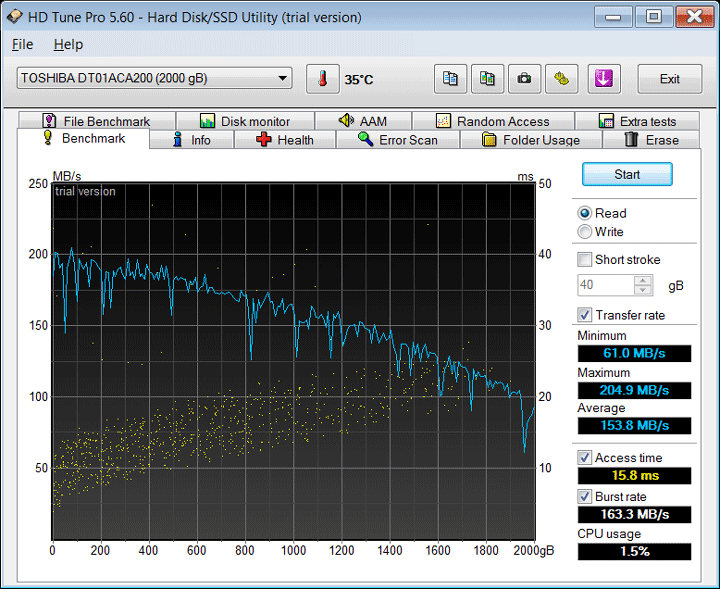Screen dimensions: 720x589
Task: Click the copy text to clipboard icon
Action: click(x=451, y=79)
